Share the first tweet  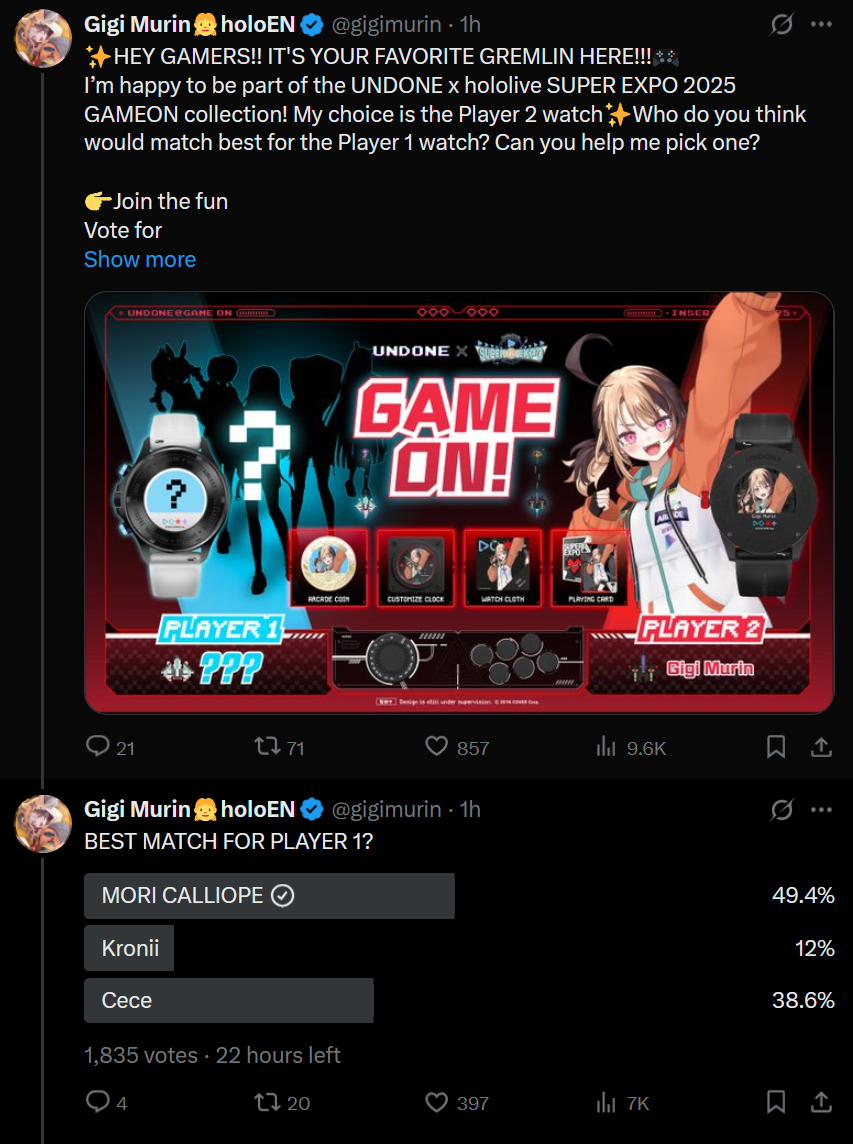820,747
